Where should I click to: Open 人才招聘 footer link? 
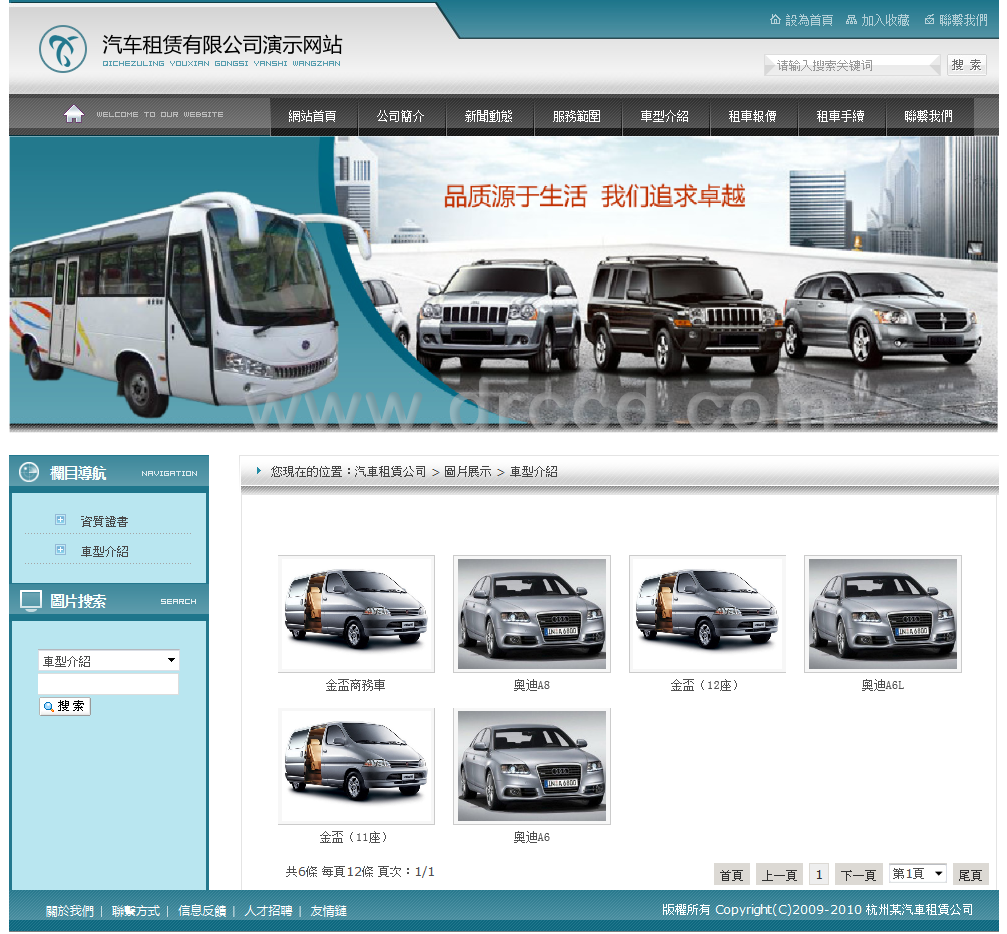point(268,911)
